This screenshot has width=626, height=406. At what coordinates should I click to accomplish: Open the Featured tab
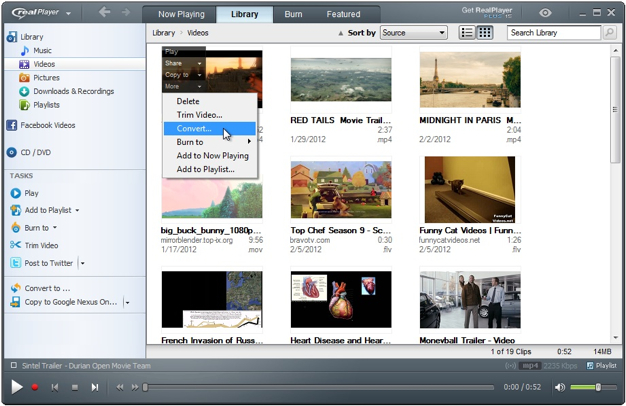(x=343, y=14)
